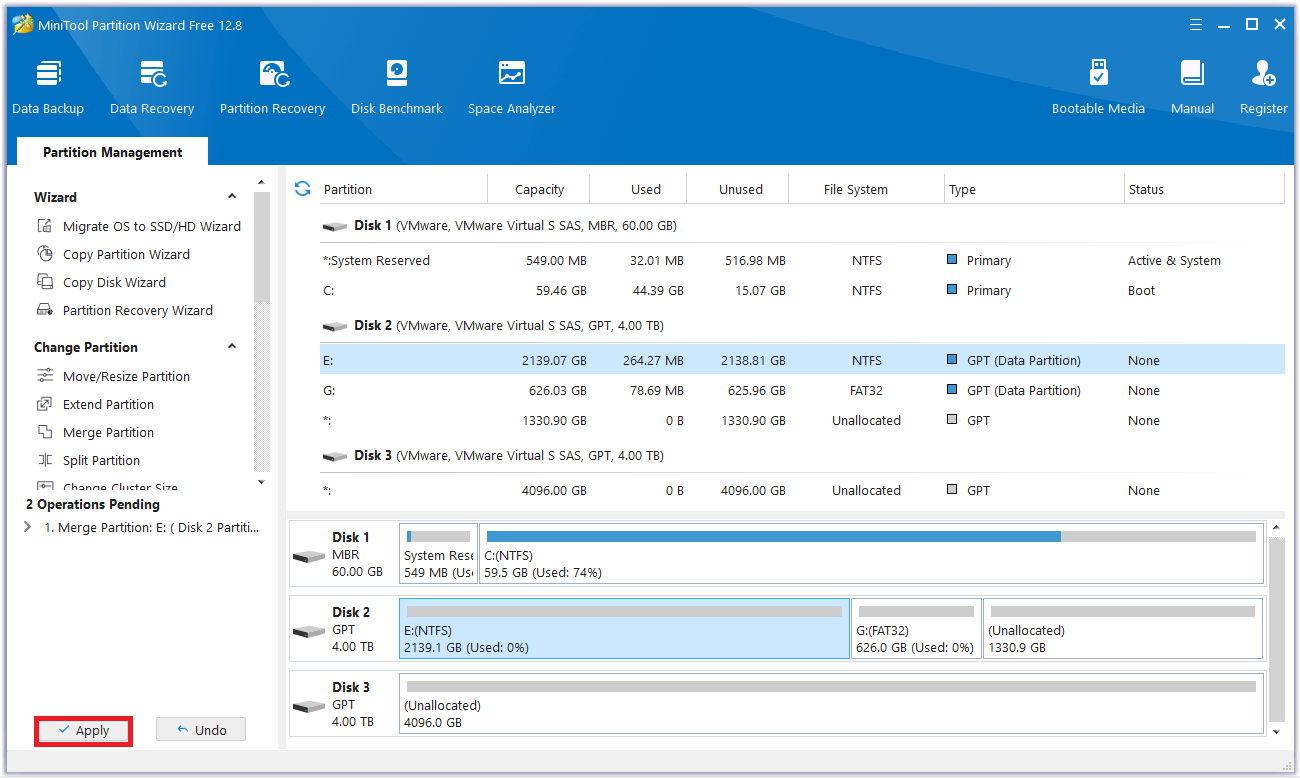Image resolution: width=1300 pixels, height=778 pixels.
Task: Sort by the File System column
Action: [x=866, y=189]
